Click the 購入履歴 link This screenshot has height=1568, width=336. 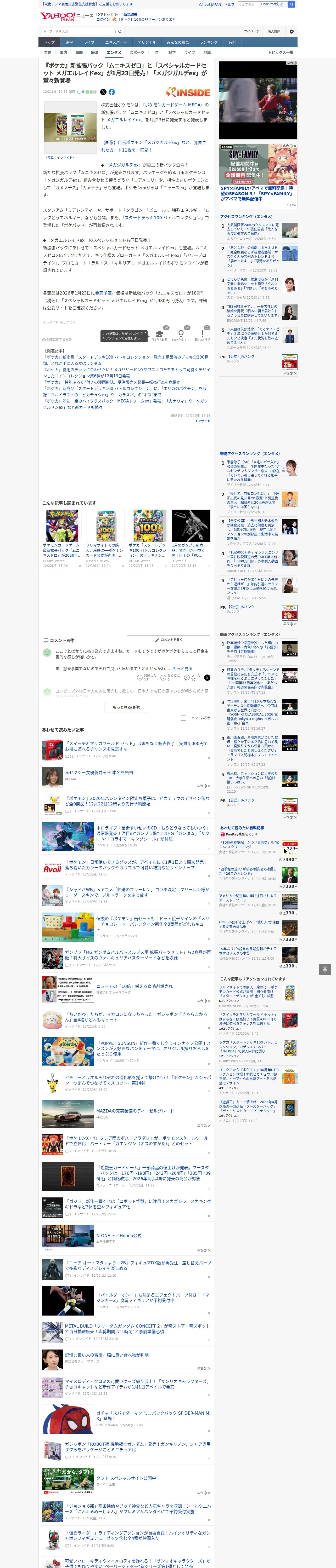(x=274, y=31)
